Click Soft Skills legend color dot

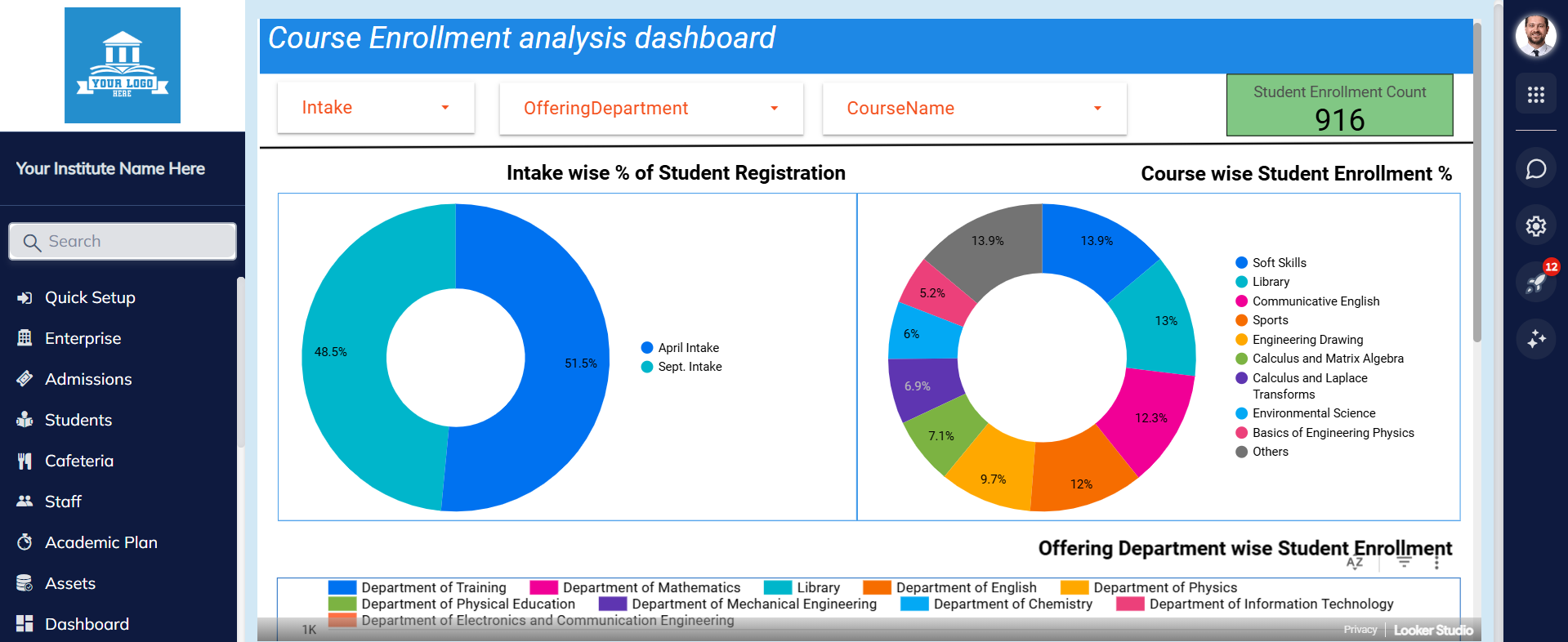[x=1241, y=262]
